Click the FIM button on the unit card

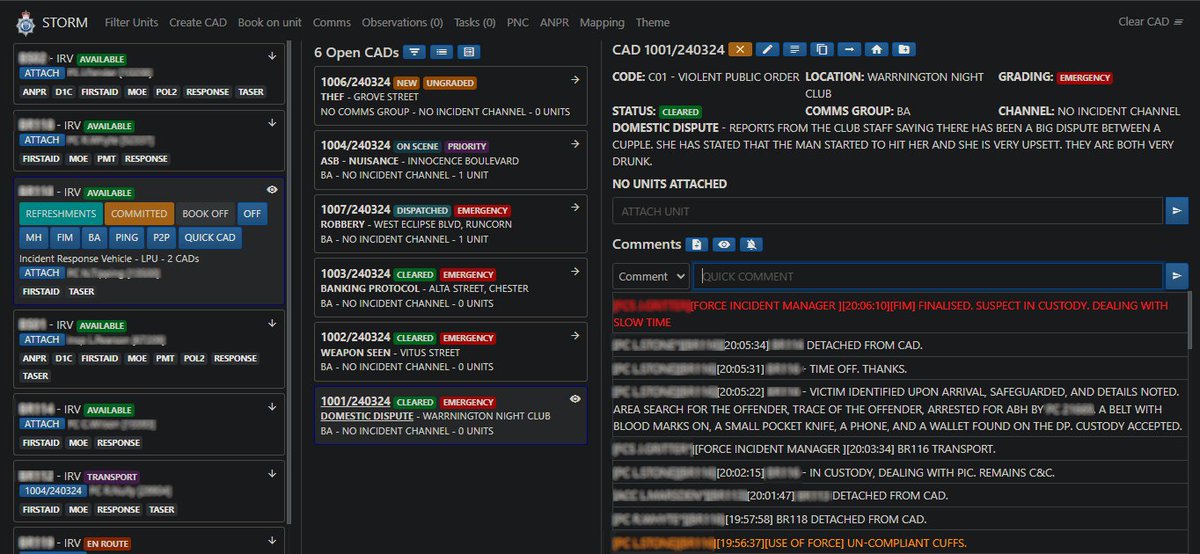[65, 238]
